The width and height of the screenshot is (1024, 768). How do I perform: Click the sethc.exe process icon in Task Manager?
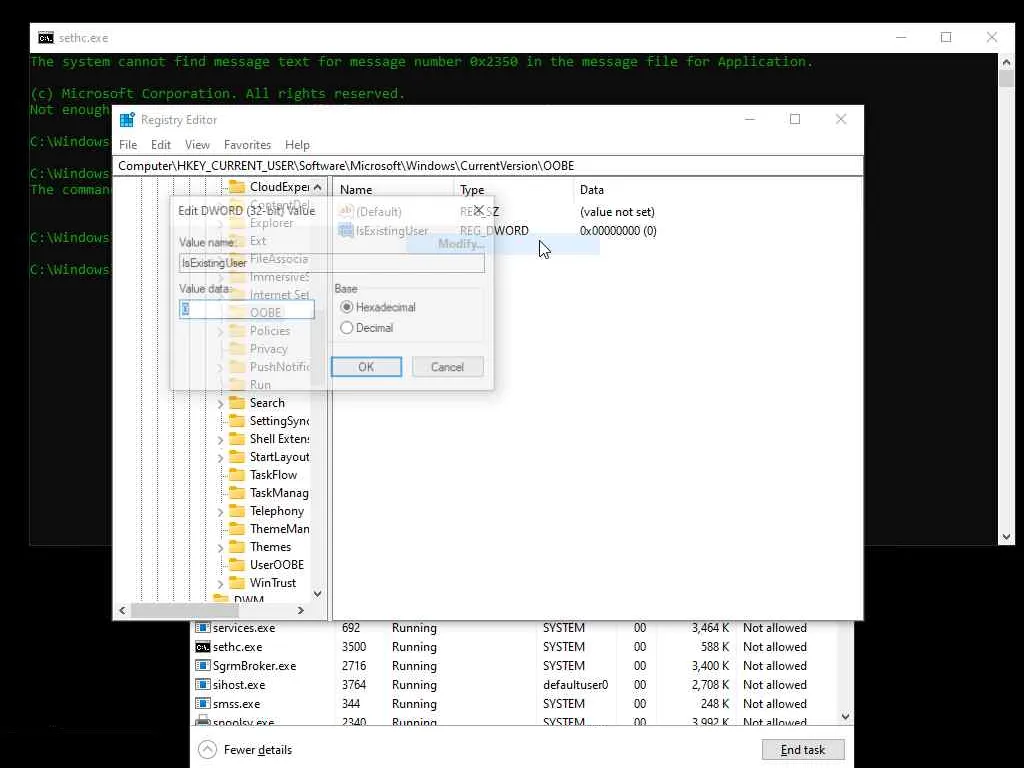(202, 647)
